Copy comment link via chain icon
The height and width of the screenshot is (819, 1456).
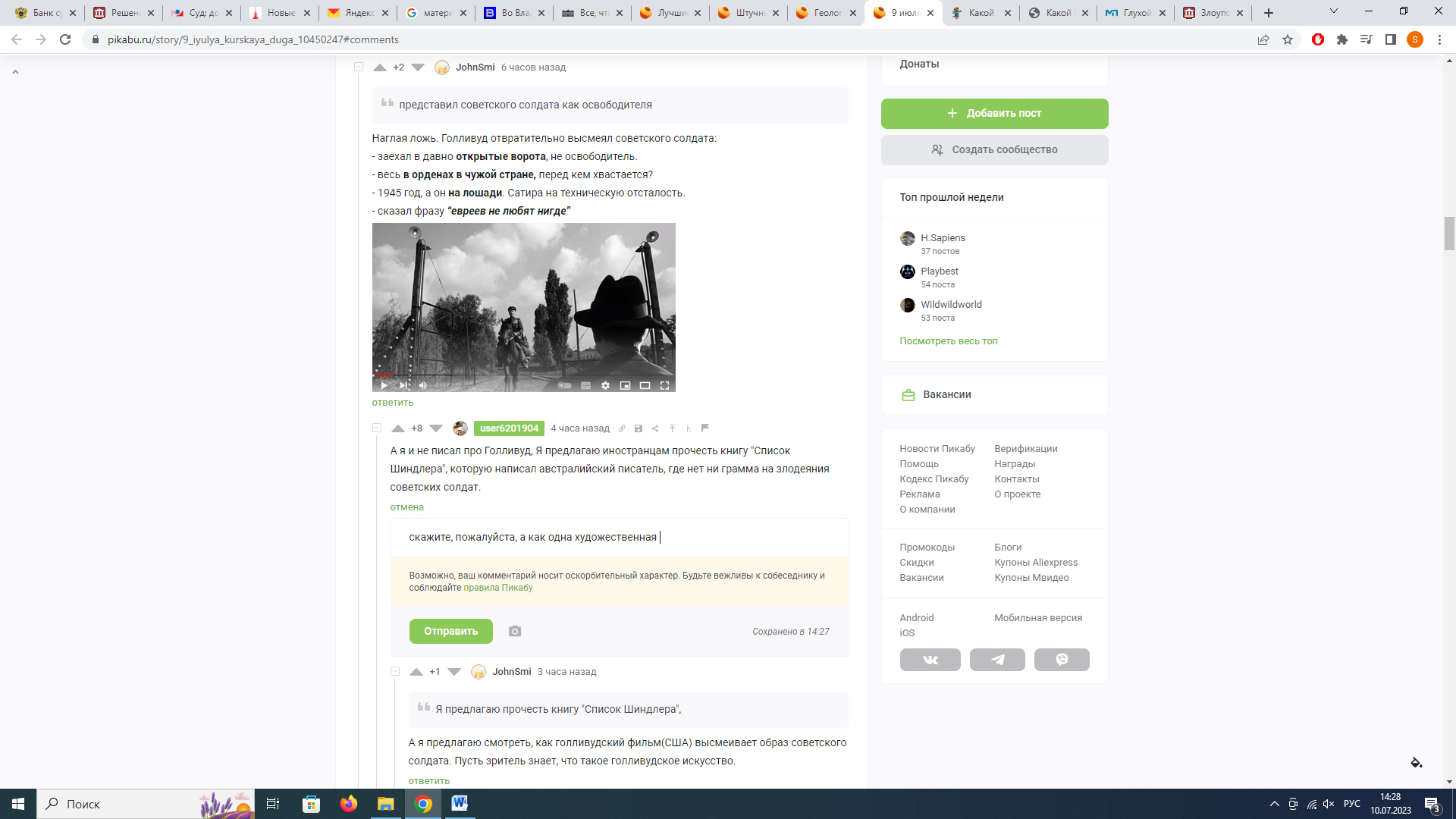(622, 428)
